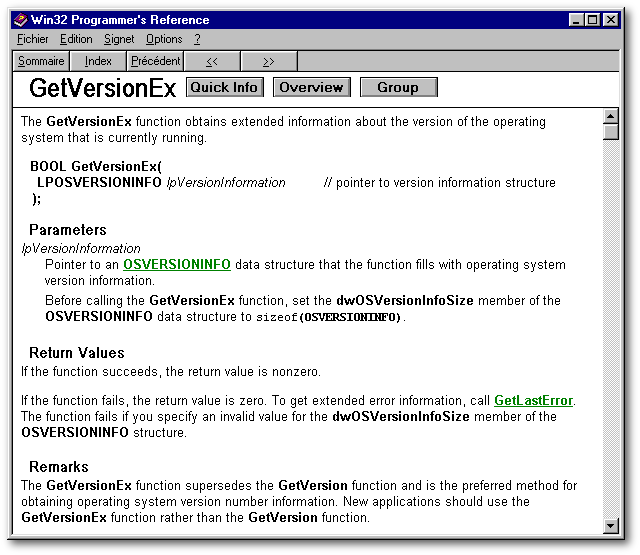
Task: Click the Index toolbar button
Action: click(x=98, y=61)
